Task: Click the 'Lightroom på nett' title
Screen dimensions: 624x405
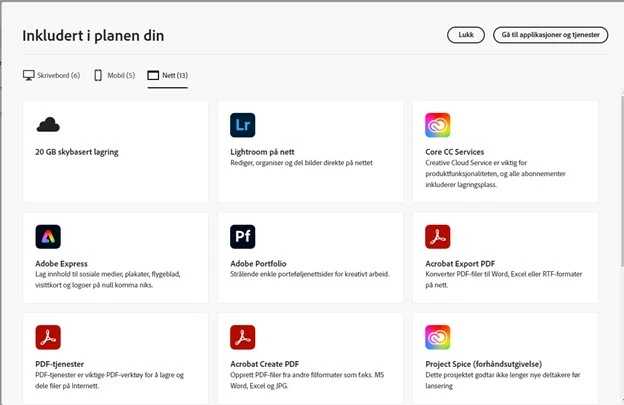Action: (262, 152)
